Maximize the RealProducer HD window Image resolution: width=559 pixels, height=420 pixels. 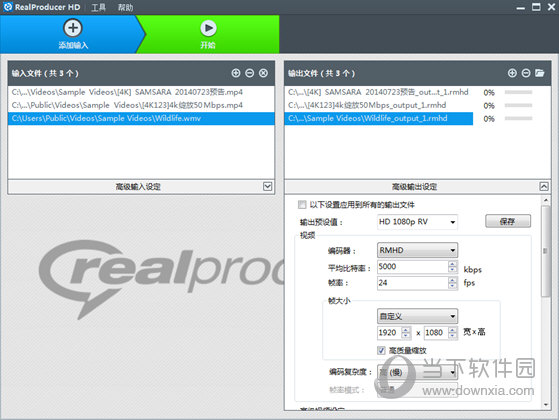[536, 7]
